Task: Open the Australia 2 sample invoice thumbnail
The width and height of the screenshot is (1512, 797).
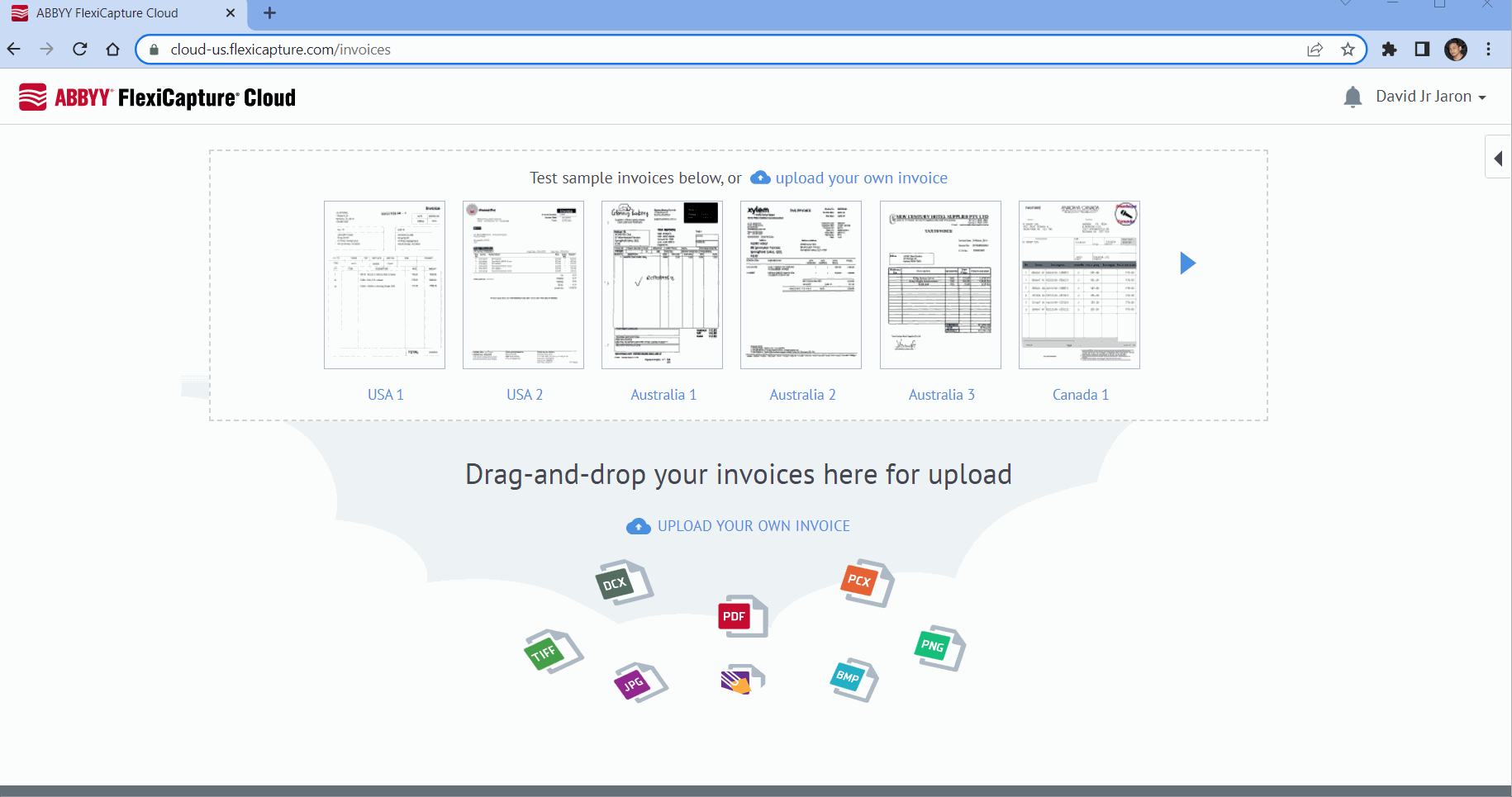Action: [x=801, y=285]
